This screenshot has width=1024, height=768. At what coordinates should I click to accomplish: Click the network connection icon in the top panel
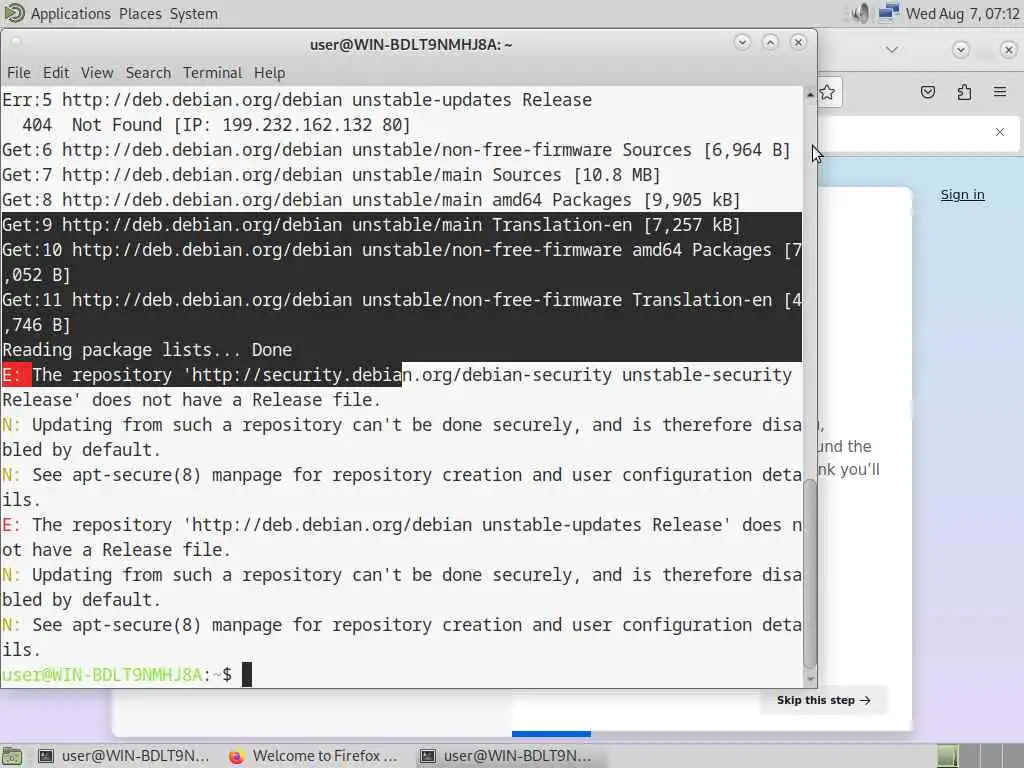coord(889,13)
